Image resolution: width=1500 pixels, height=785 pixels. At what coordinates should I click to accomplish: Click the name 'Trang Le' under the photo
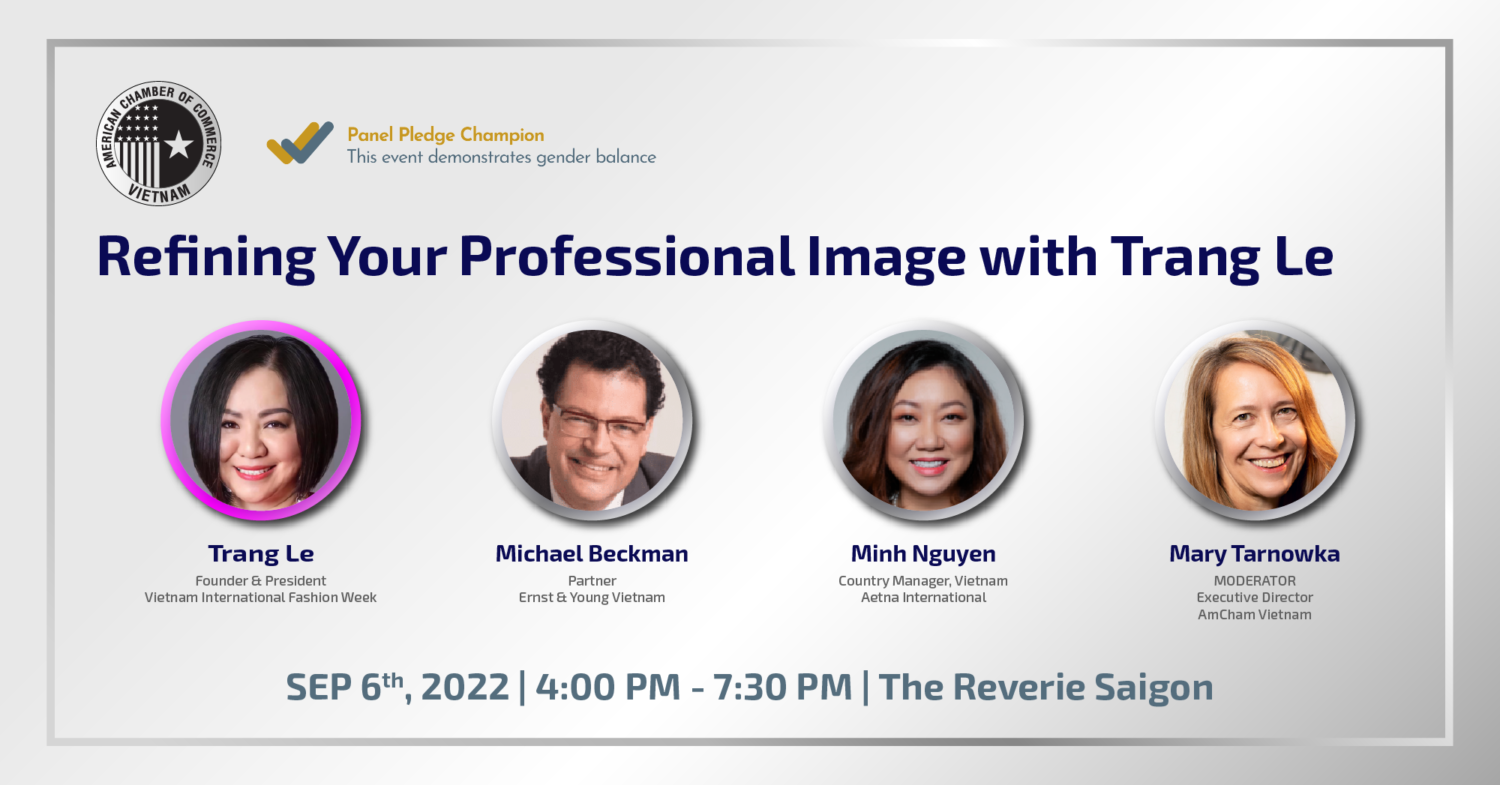pos(261,554)
